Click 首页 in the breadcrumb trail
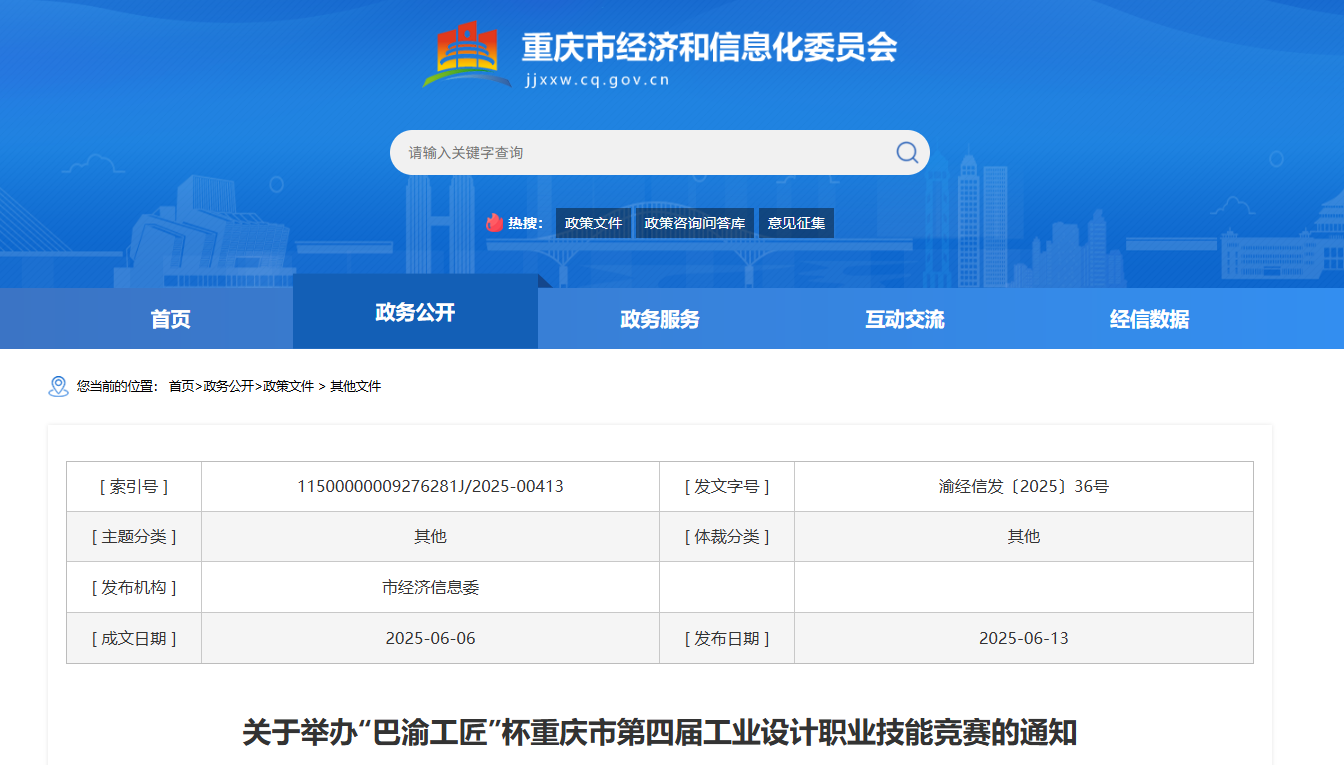 [181, 386]
